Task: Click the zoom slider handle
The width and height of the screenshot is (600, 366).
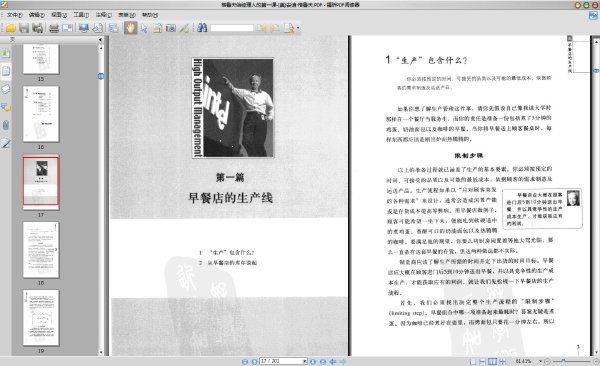Action: (x=563, y=361)
